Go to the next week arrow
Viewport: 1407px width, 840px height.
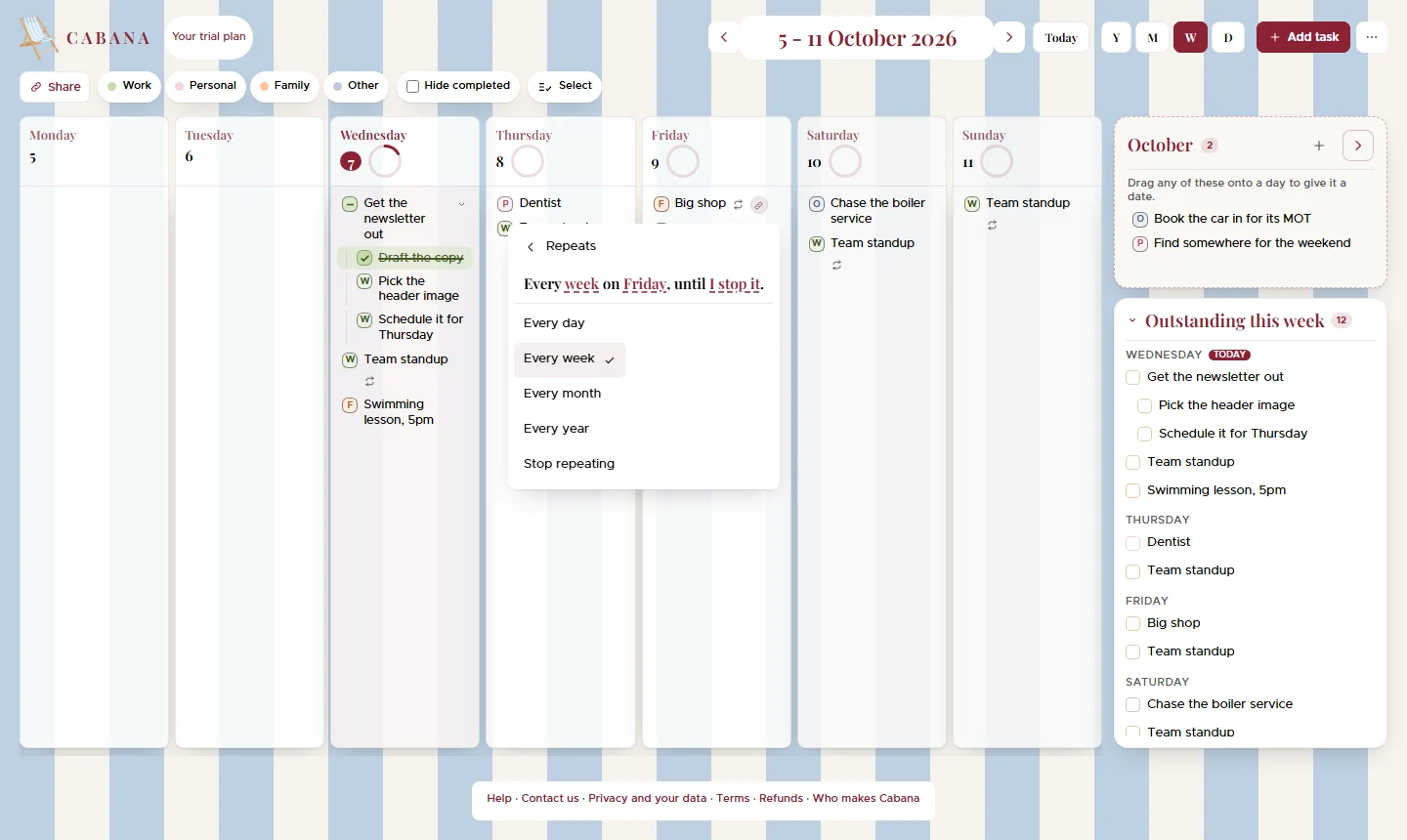tap(1009, 37)
